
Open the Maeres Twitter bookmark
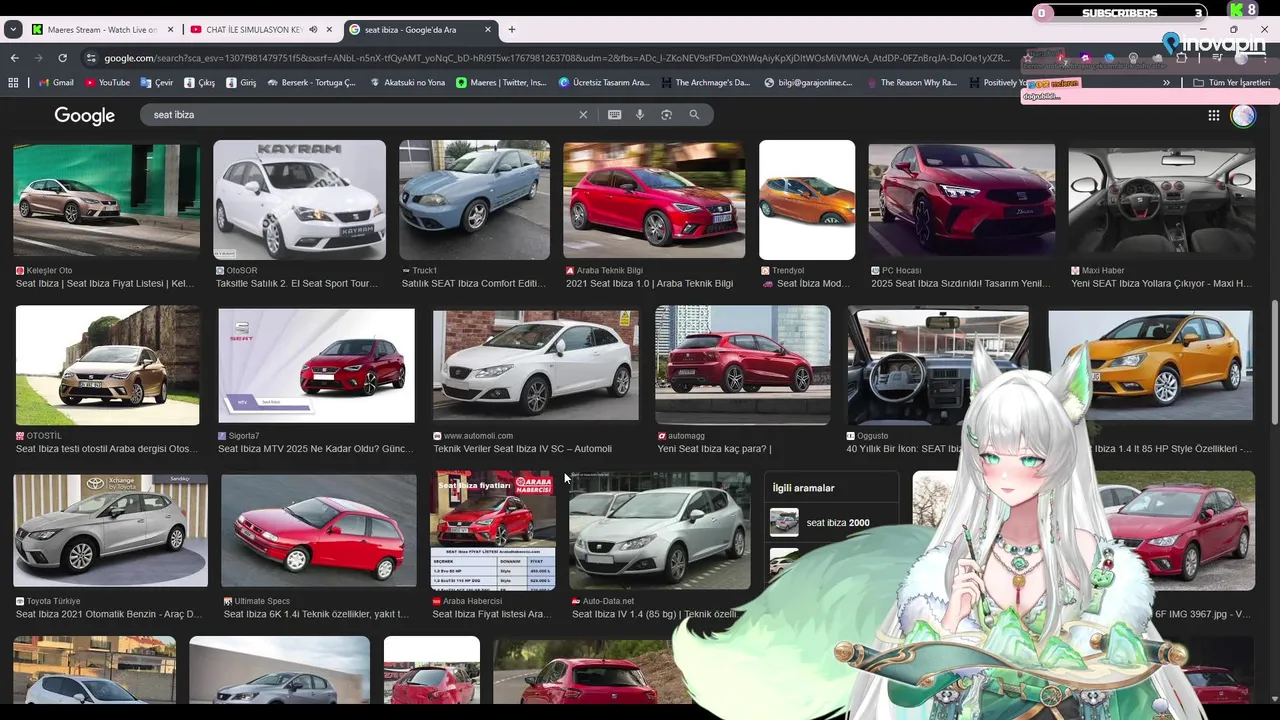(501, 83)
